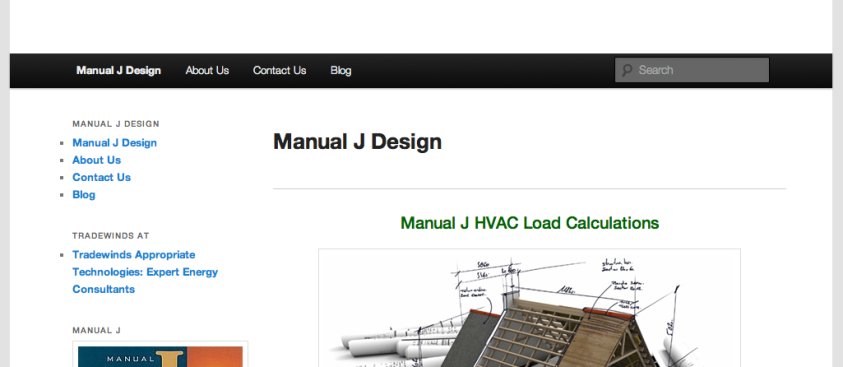Click the Manual J HVAC Load Calculations heading
The height and width of the screenshot is (367, 843).
(x=530, y=223)
